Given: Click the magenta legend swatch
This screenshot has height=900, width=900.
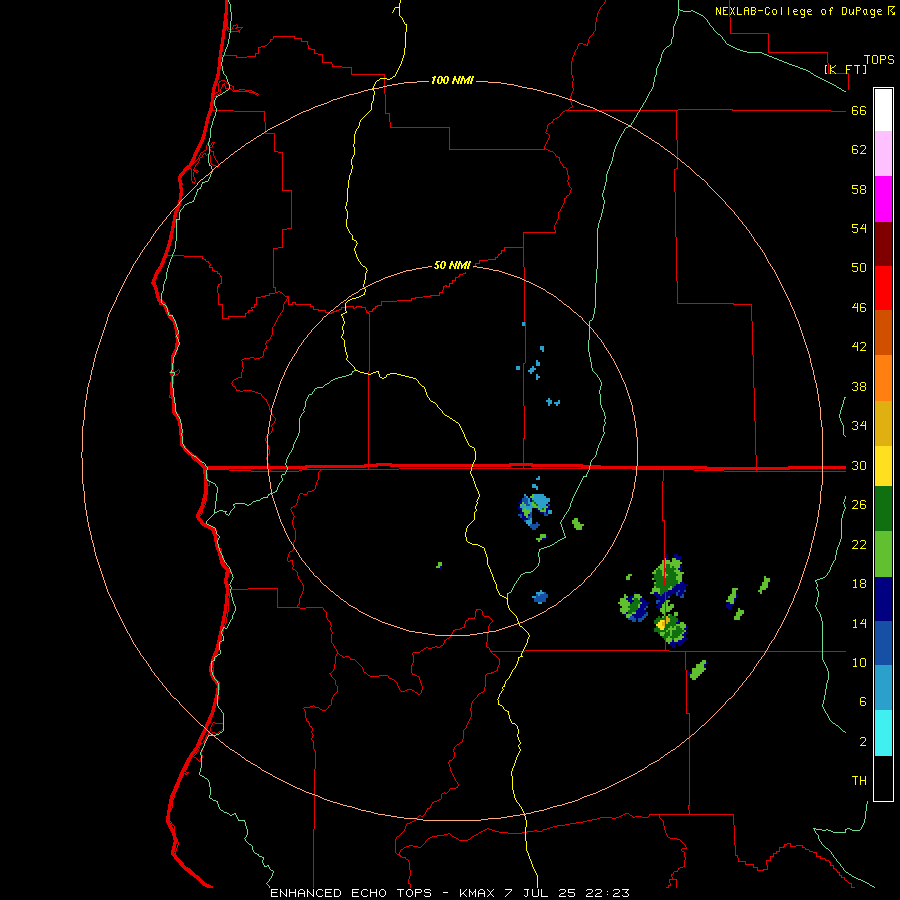Looking at the screenshot, I should point(883,199).
